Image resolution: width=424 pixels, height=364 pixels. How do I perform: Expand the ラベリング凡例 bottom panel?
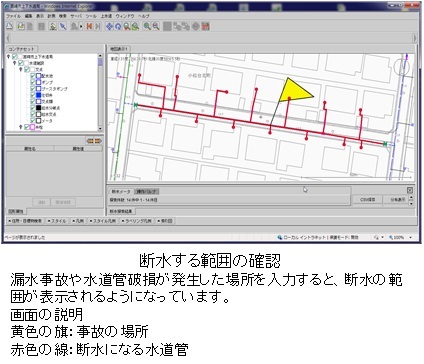point(136,221)
